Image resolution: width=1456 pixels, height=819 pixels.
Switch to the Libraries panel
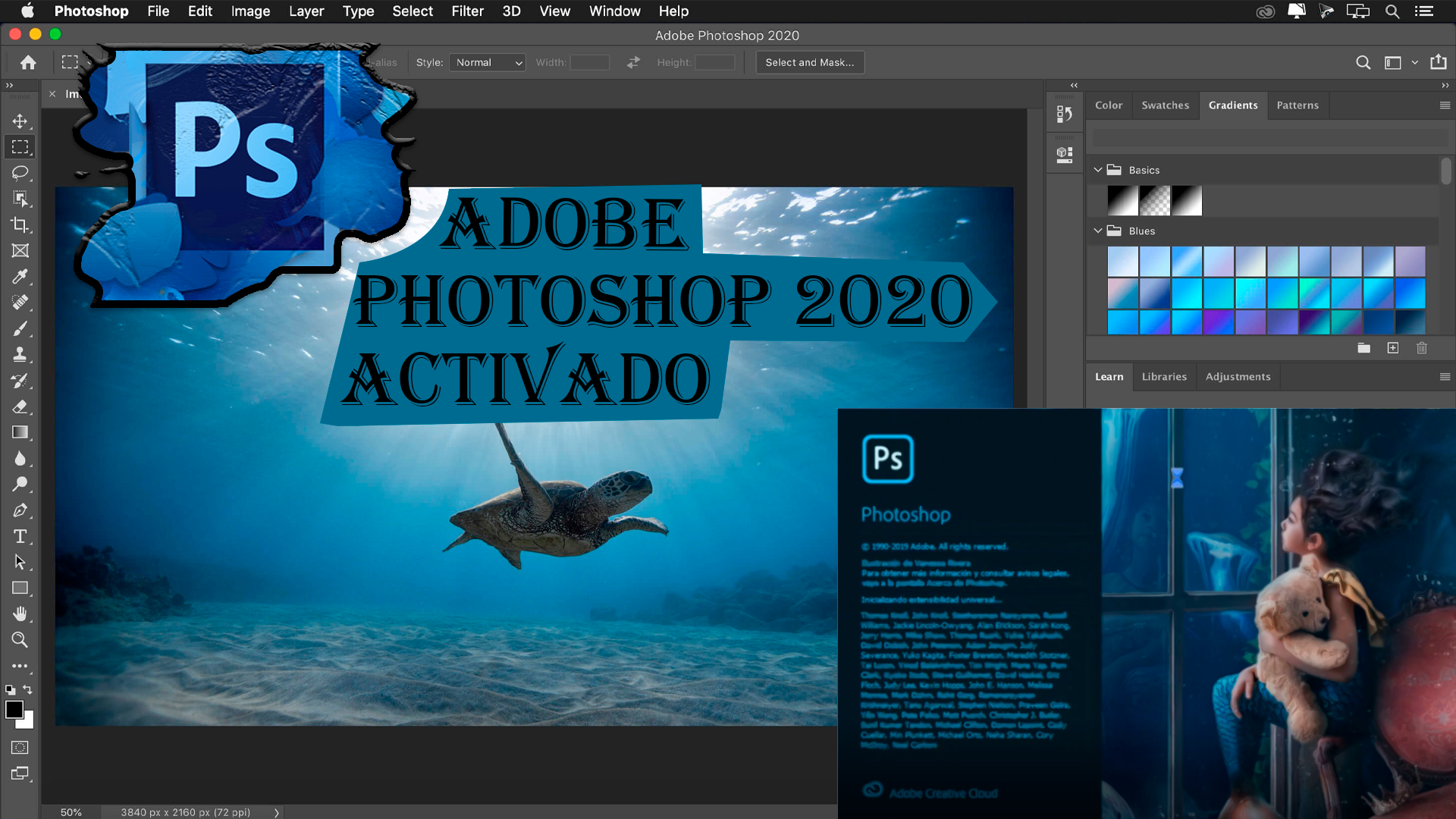point(1164,376)
